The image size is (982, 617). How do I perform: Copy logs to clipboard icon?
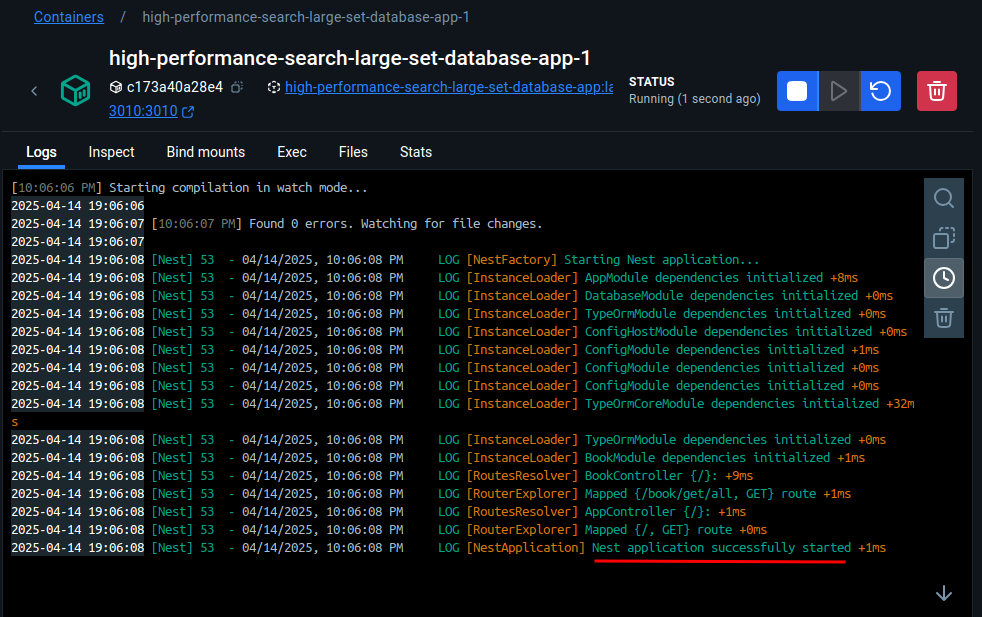[x=944, y=238]
